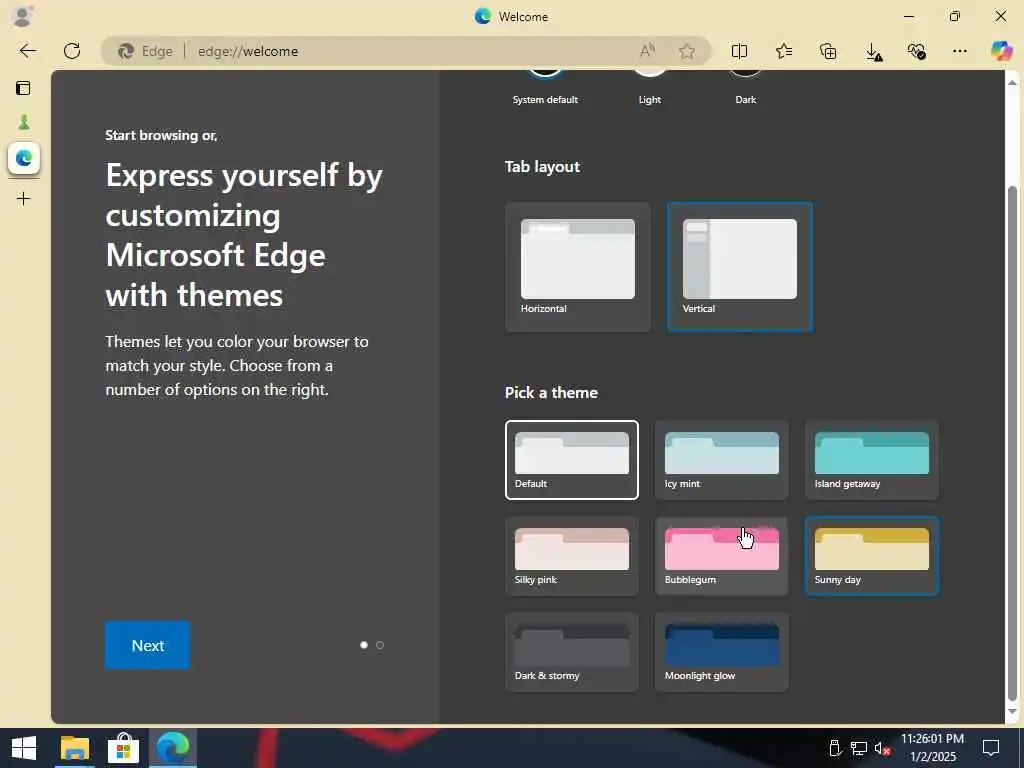Pick the Icy mint theme
Image resolution: width=1024 pixels, height=768 pixels.
click(722, 460)
